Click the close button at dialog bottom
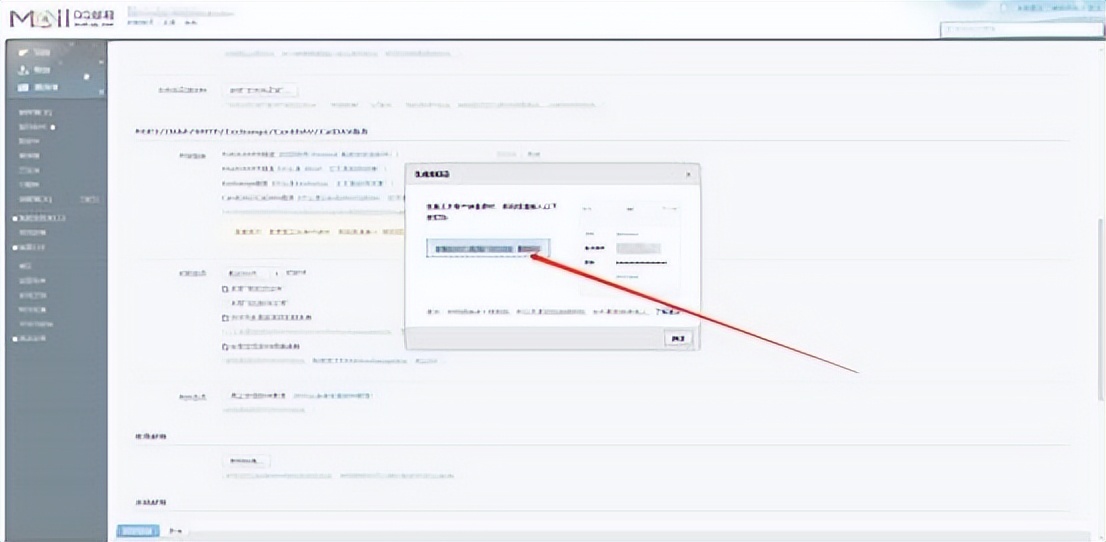This screenshot has width=1106, height=542. 679,339
